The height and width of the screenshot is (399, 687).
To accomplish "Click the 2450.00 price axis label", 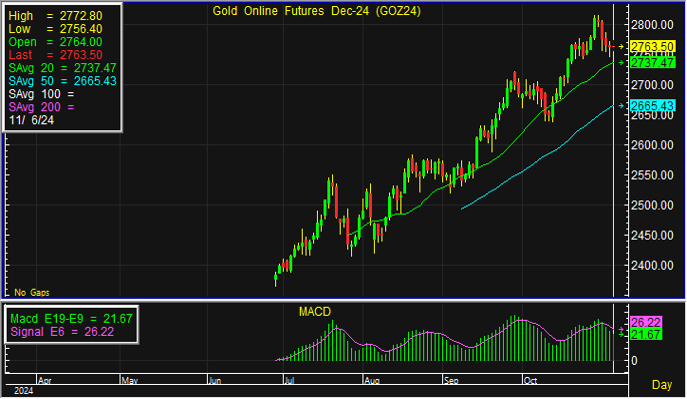I will pos(652,236).
